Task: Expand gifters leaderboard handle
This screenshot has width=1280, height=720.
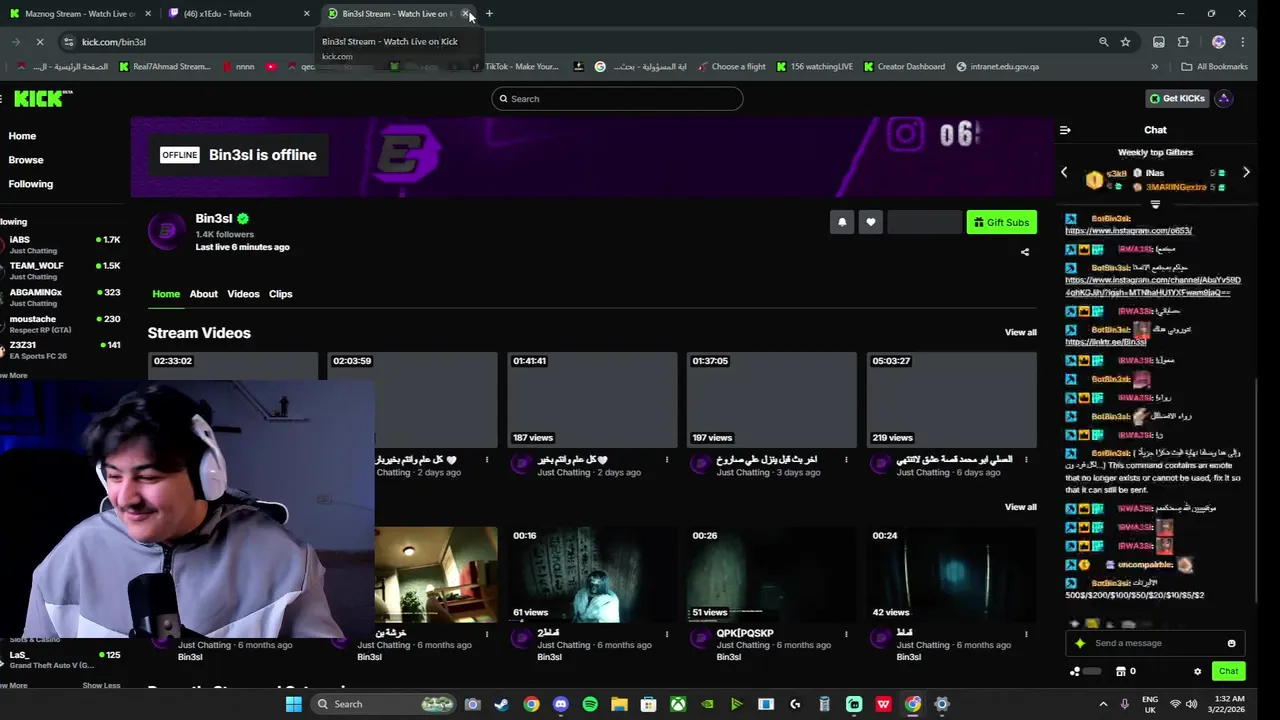Action: 1155,204
